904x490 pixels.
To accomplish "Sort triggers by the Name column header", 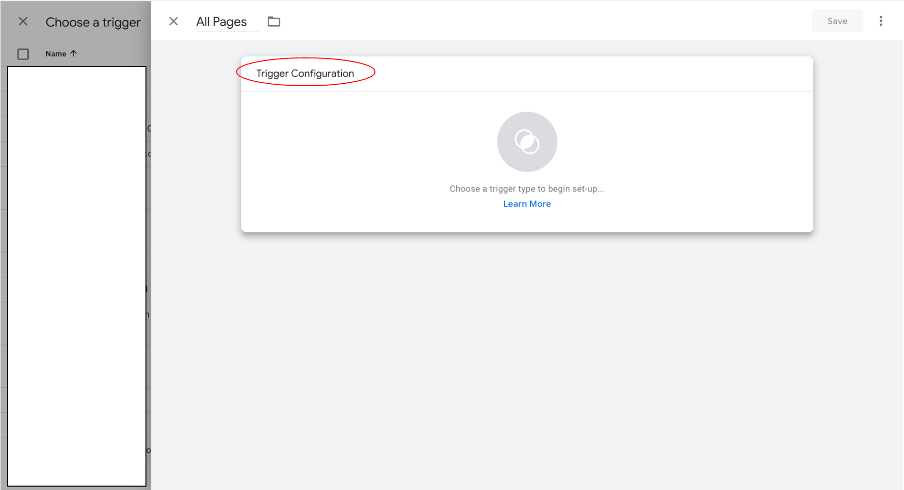I will 55,54.
